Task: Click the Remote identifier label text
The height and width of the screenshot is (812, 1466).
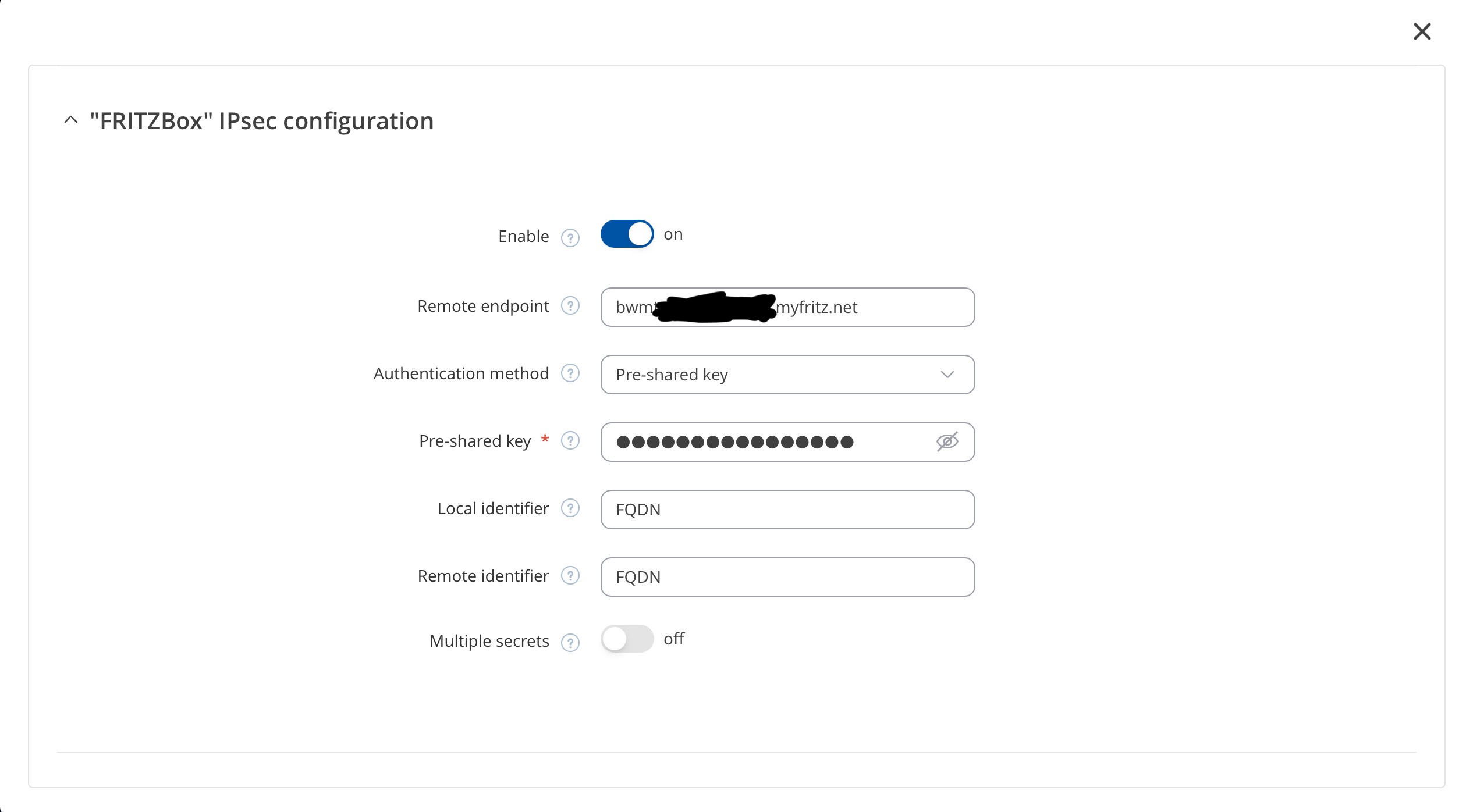Action: tap(483, 576)
